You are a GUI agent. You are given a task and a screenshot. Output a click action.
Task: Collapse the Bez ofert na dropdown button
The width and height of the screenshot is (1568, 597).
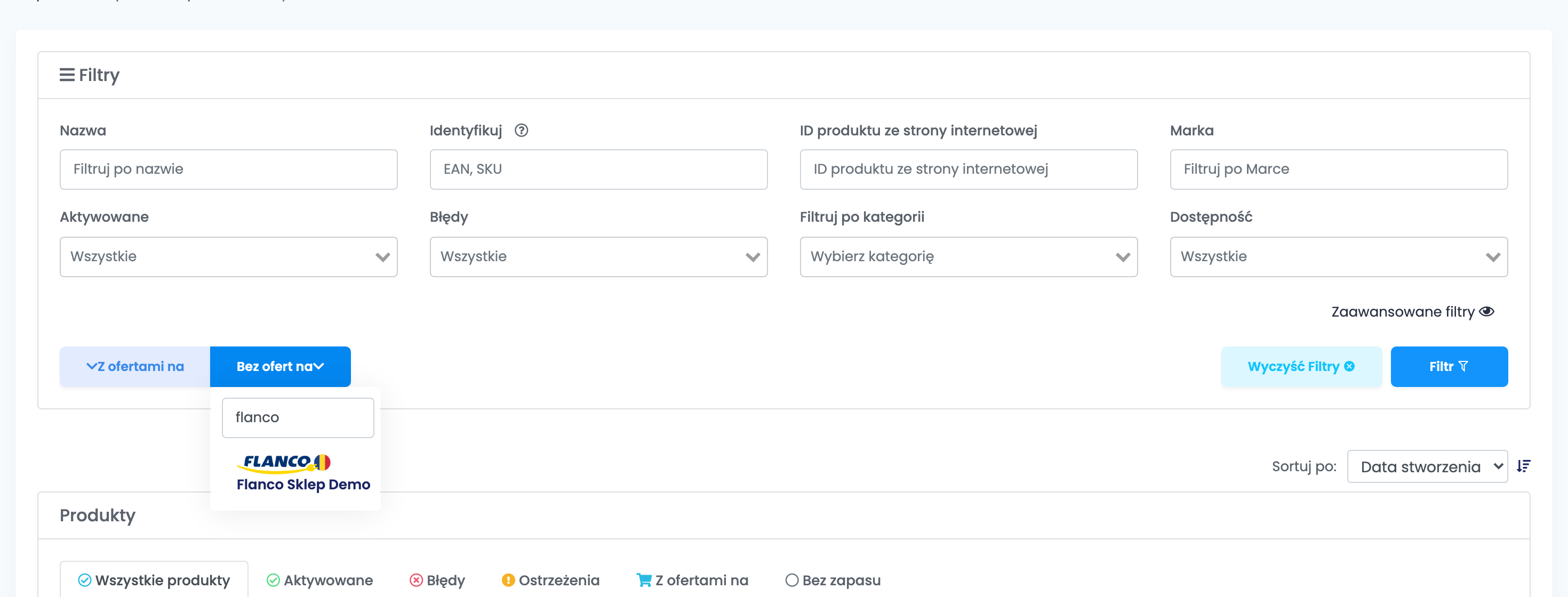[x=280, y=366]
